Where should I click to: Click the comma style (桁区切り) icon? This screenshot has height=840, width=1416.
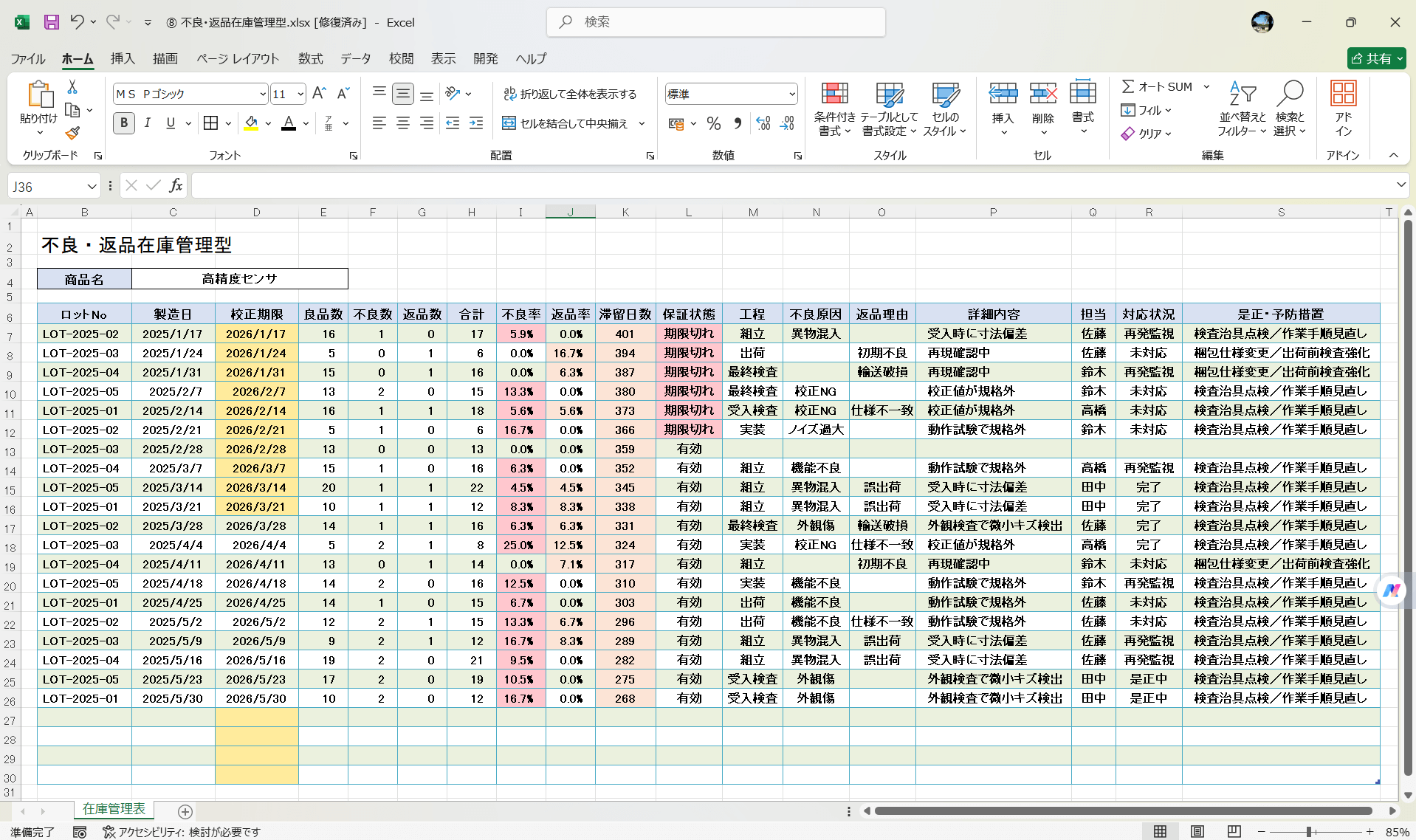tap(737, 123)
